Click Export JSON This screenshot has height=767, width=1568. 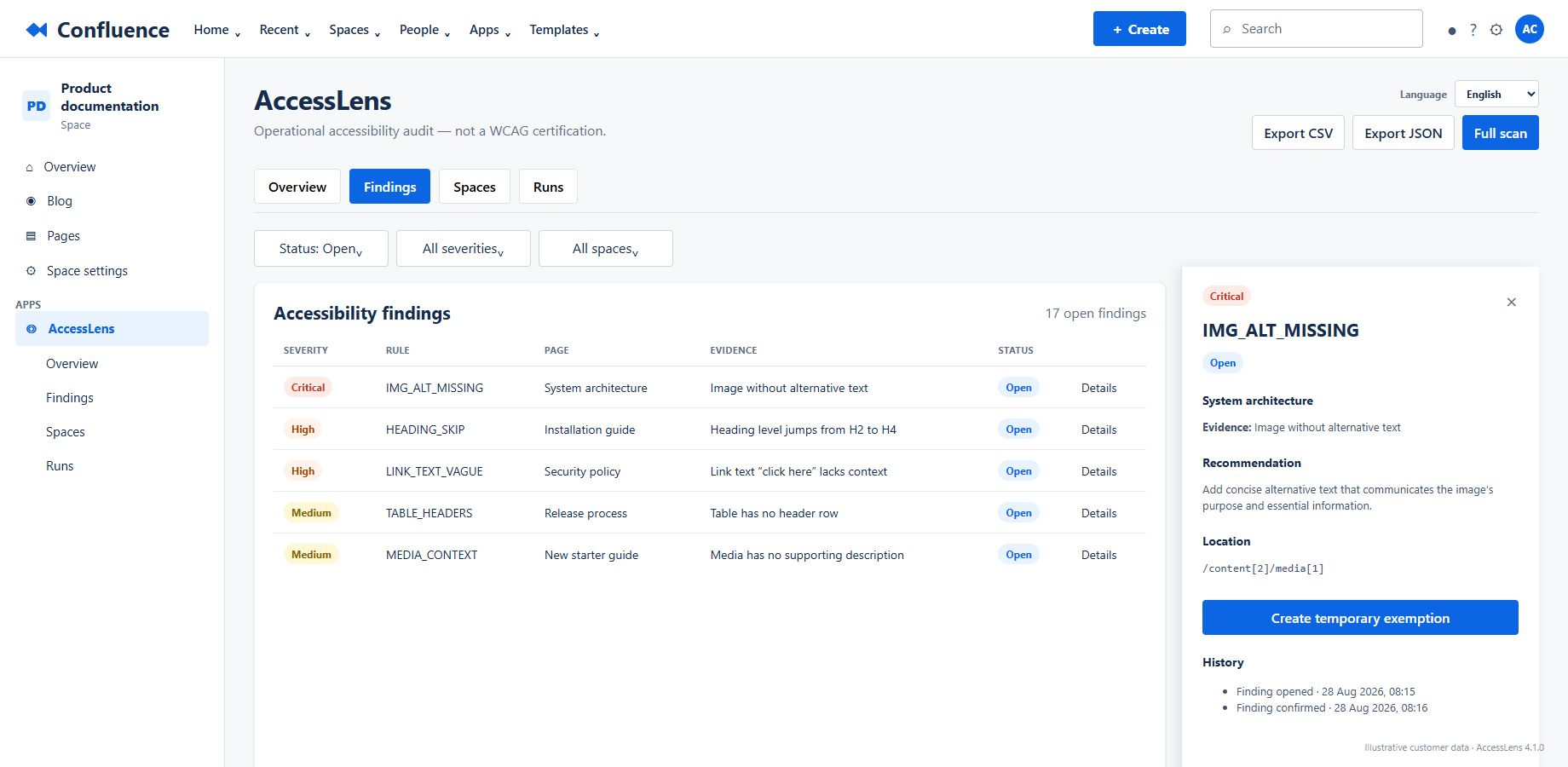(1403, 133)
